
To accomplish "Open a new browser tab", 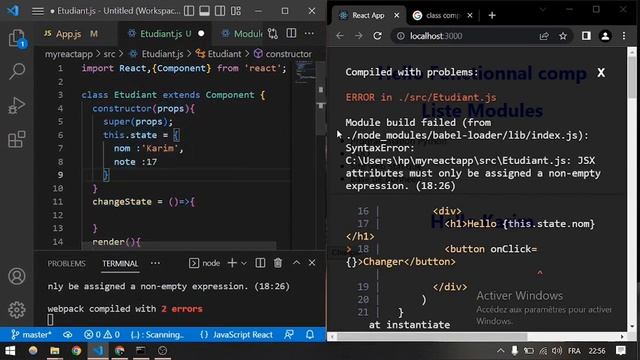I will tap(492, 16).
